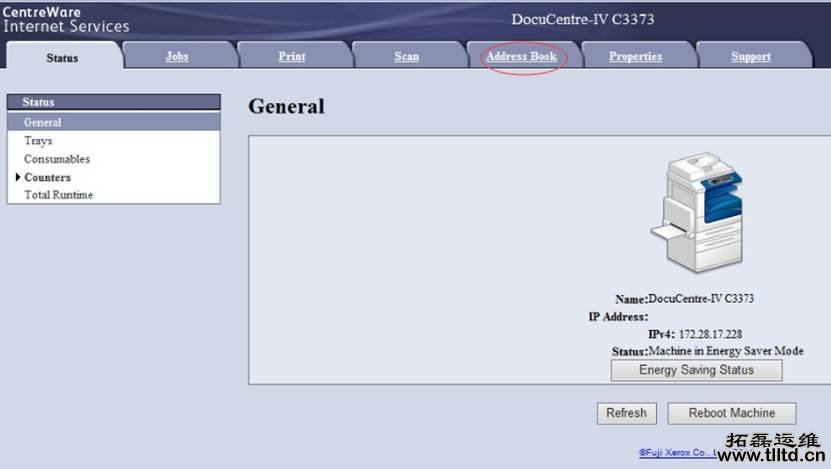
Task: Go to the Scan tab
Action: (407, 57)
